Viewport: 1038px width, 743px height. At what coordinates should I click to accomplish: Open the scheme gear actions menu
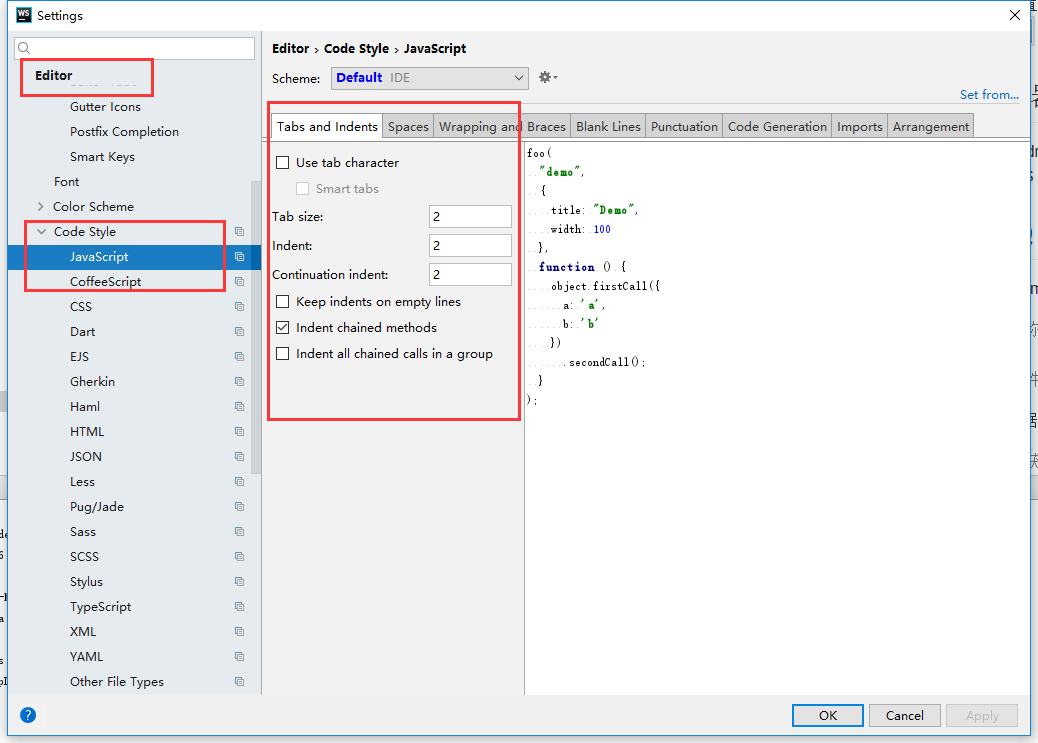pyautogui.click(x=547, y=77)
